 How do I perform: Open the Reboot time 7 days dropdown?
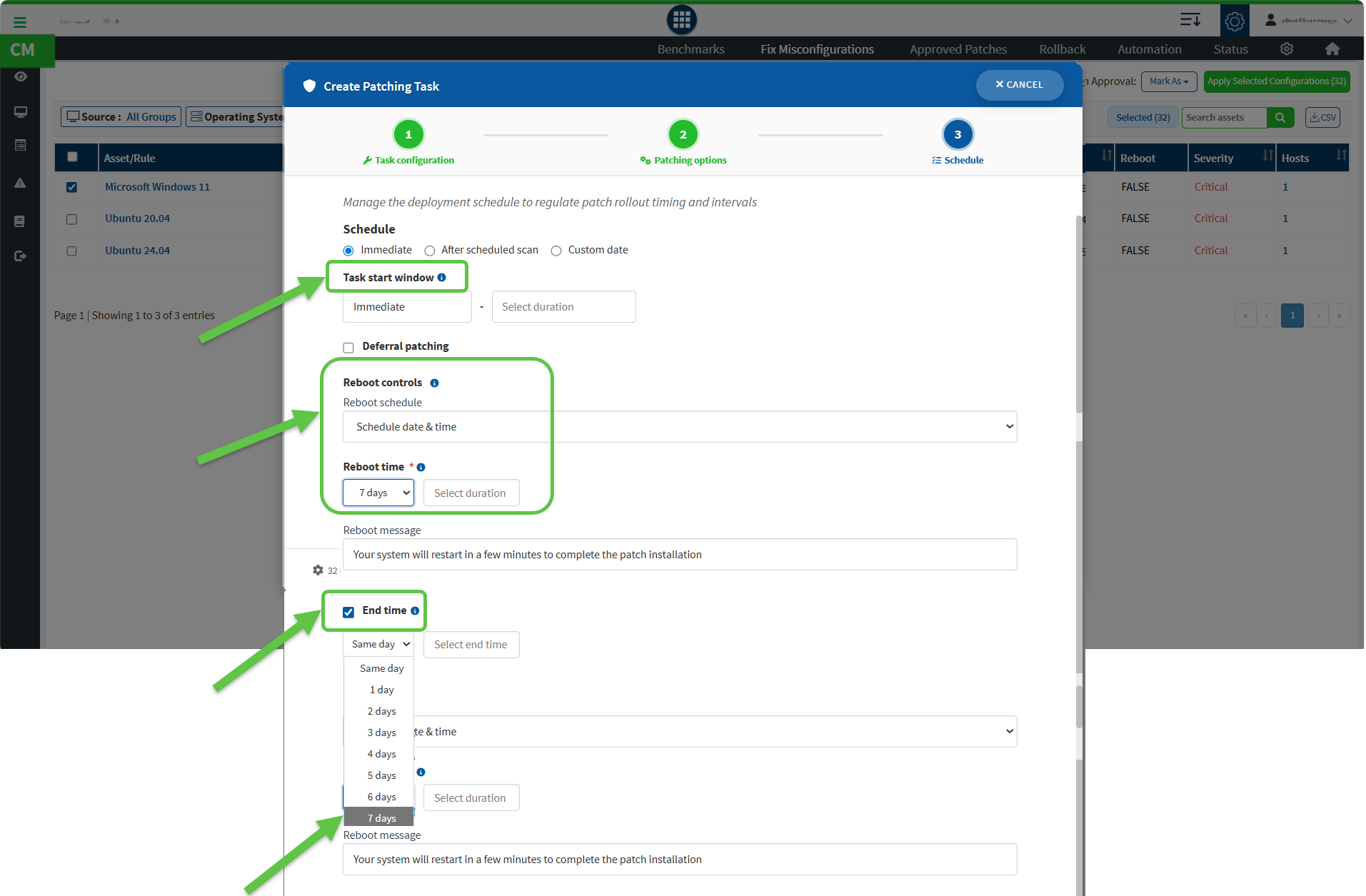[x=378, y=493]
